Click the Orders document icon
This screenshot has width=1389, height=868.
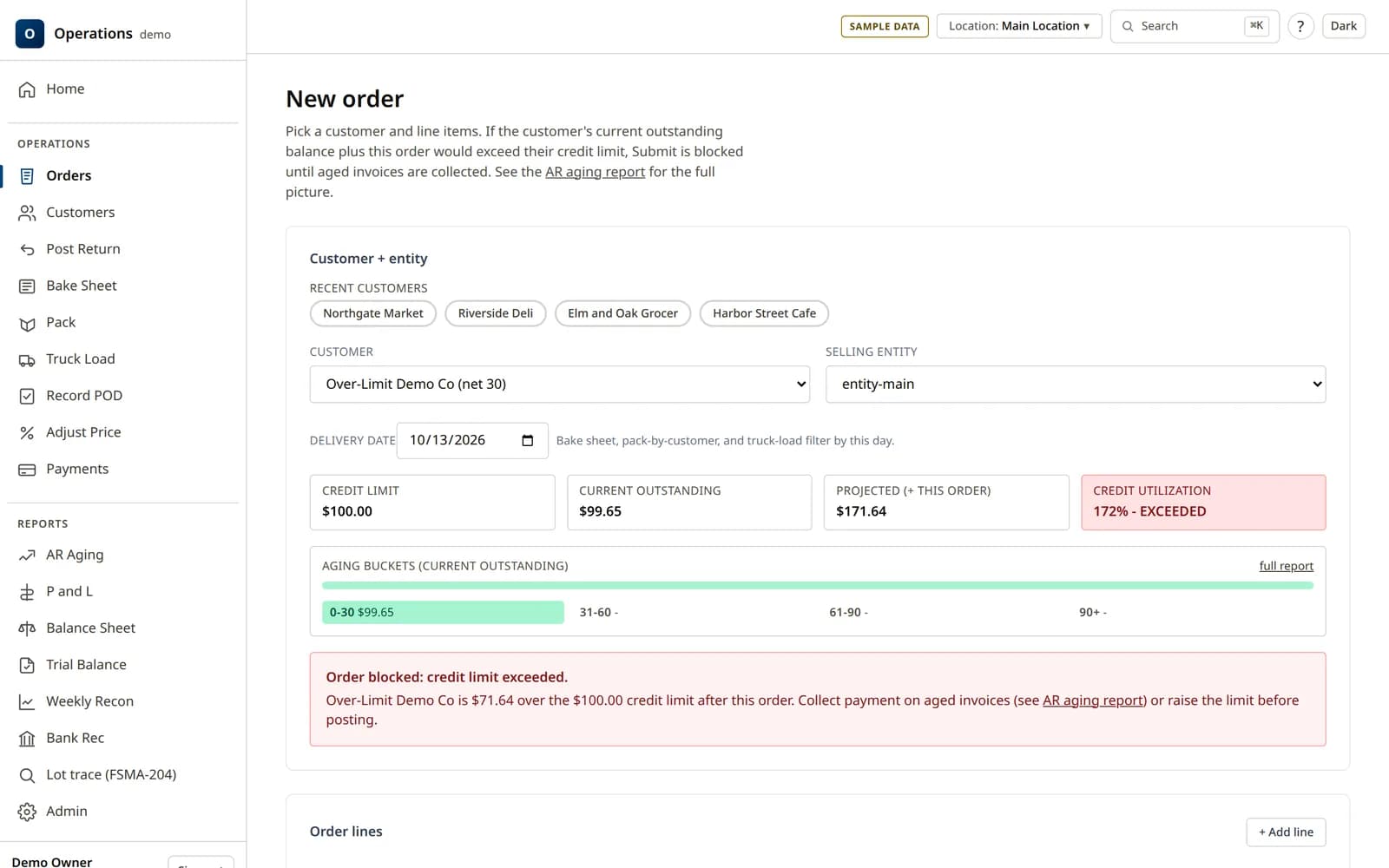pyautogui.click(x=27, y=176)
